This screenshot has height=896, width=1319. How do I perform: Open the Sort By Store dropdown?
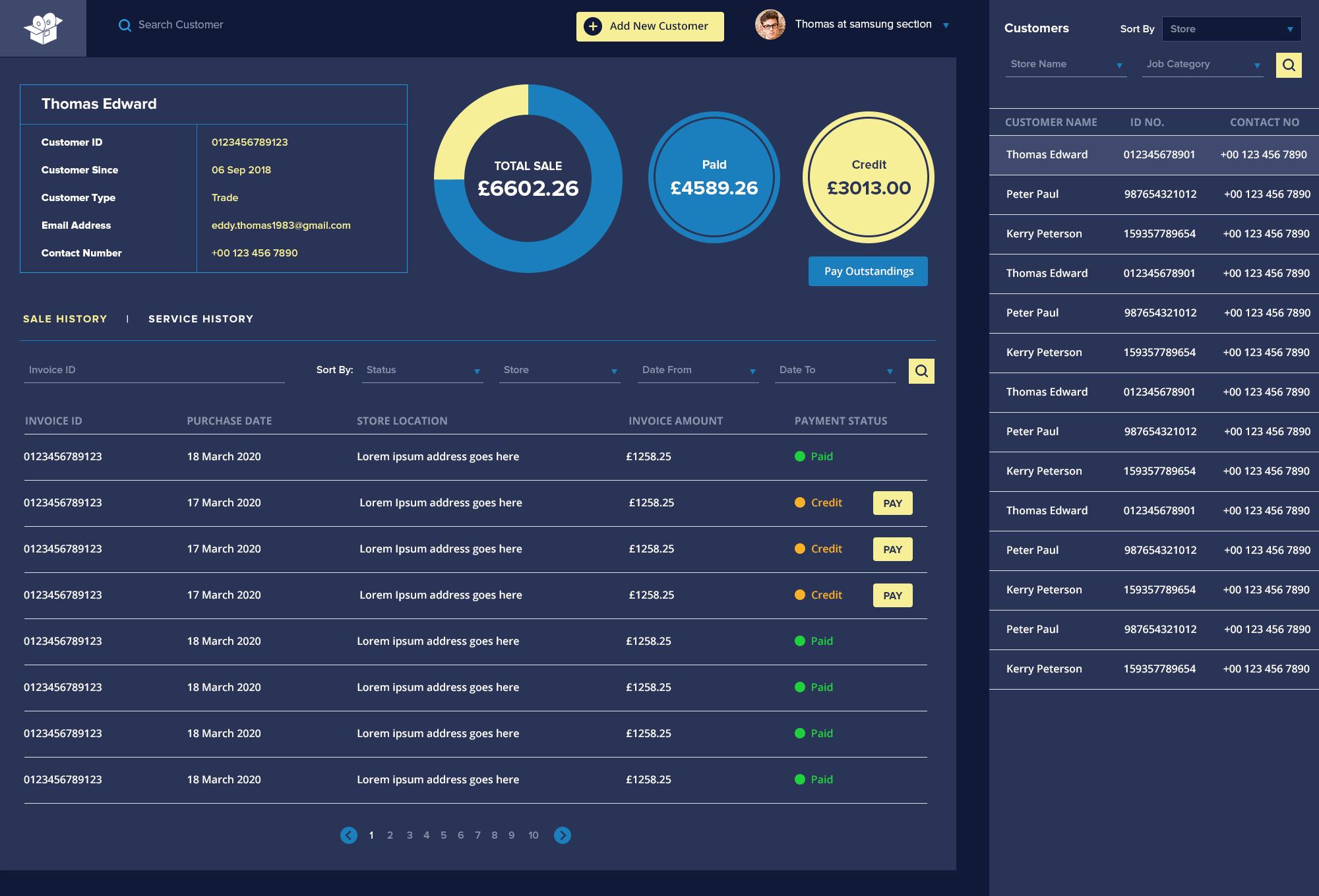coord(1231,29)
